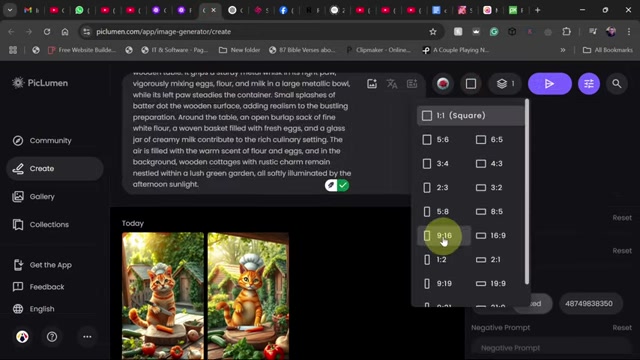640x360 pixels.
Task: Click the search magnifier icon
Action: (x=616, y=84)
